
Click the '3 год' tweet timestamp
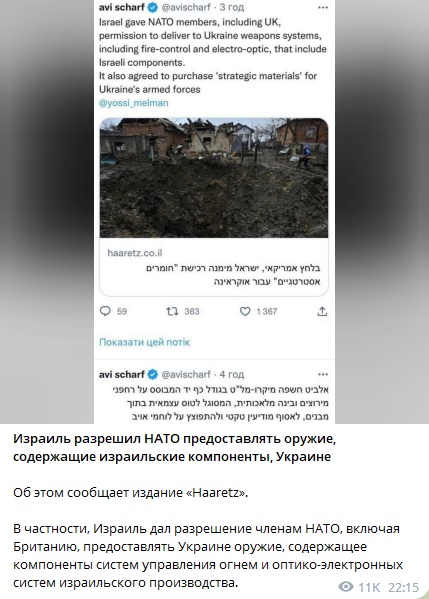231,7
